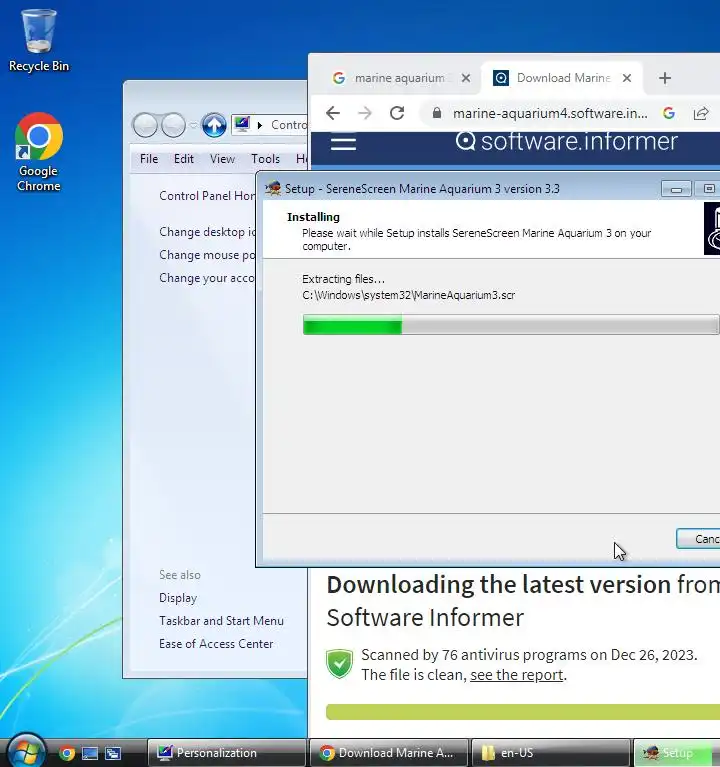
Task: Click the yellow-green download bar on webpage
Action: point(523,712)
